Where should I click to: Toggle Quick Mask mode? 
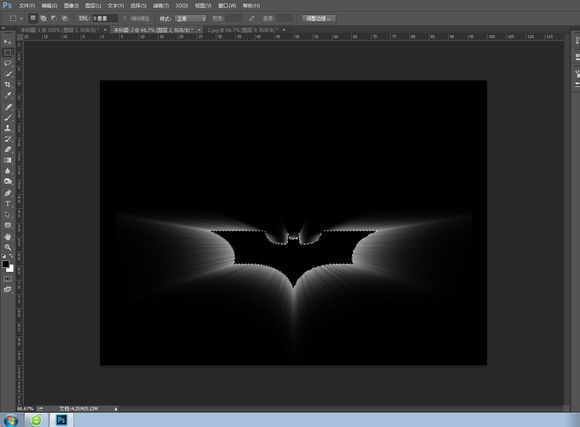coord(7,279)
